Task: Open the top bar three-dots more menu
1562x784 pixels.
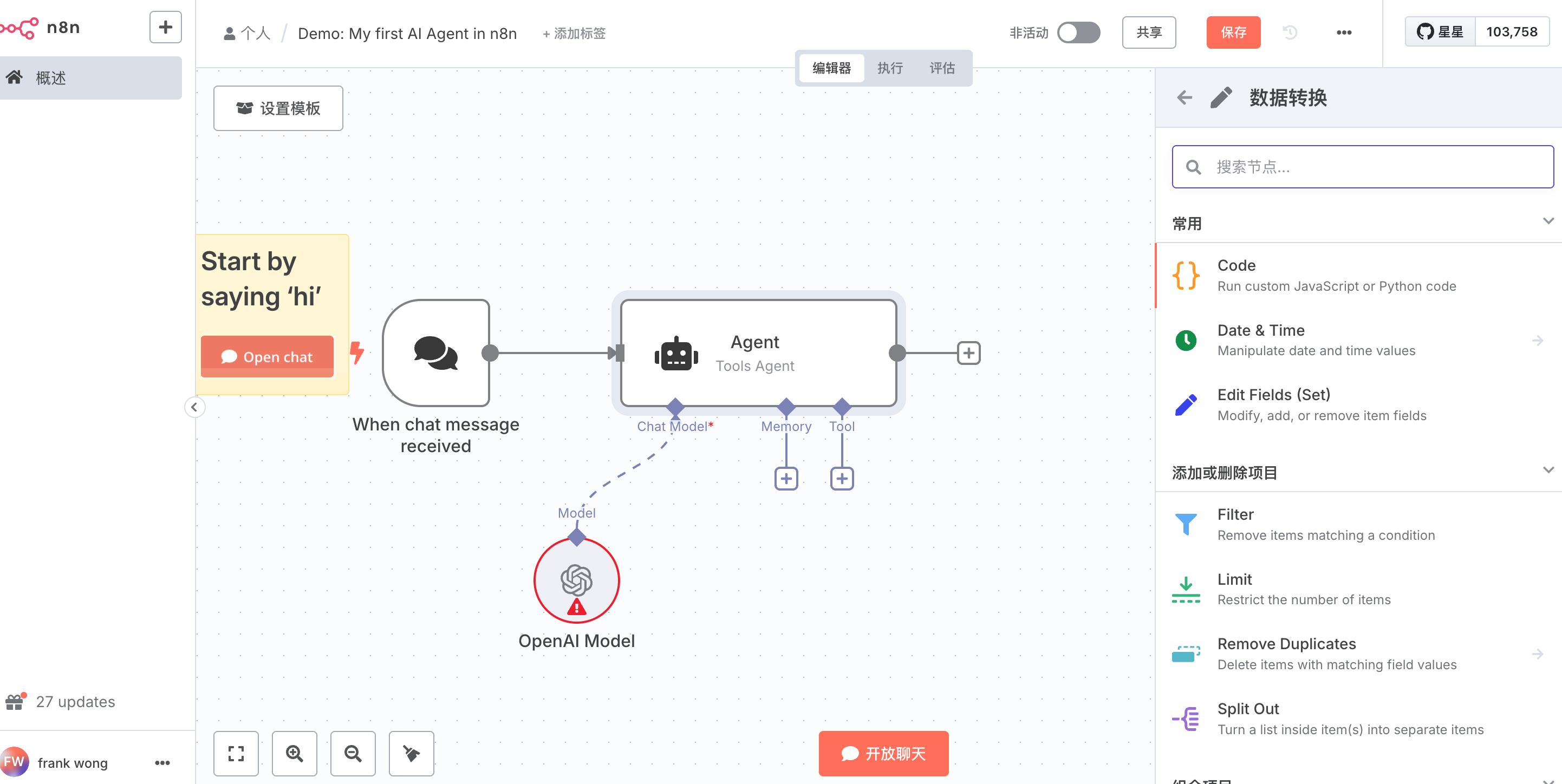Action: pyautogui.click(x=1344, y=32)
